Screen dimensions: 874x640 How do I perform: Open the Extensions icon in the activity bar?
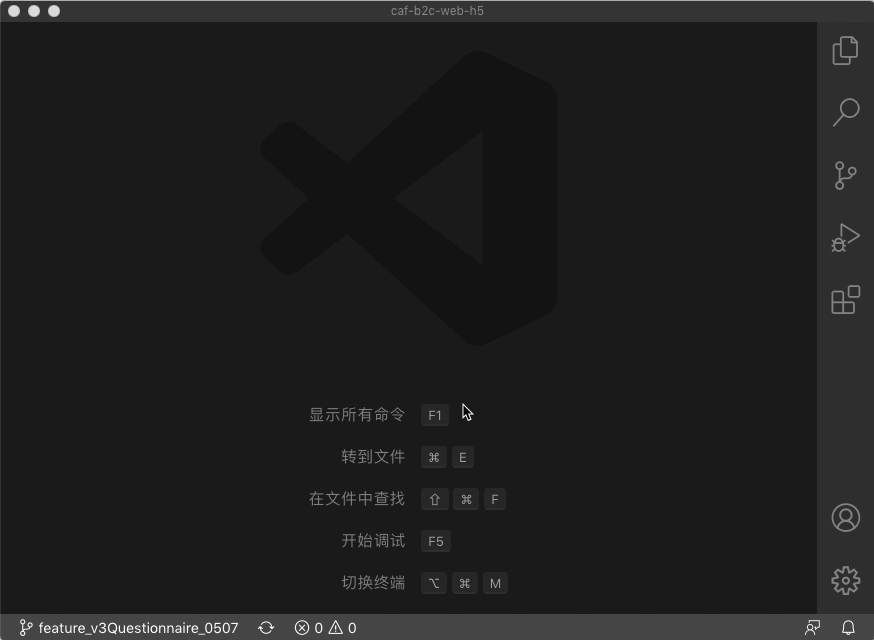pos(845,299)
